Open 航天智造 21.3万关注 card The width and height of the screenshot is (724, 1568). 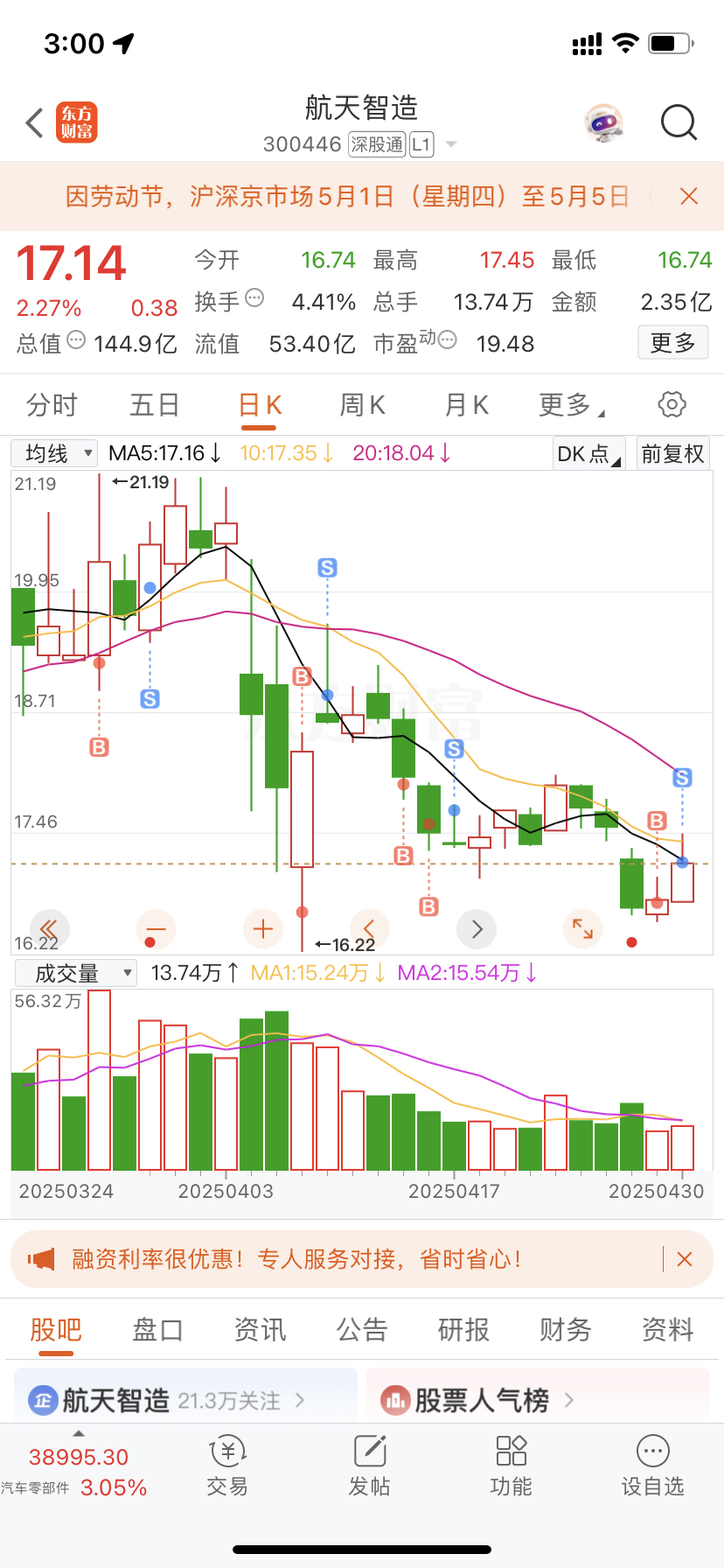[185, 1397]
